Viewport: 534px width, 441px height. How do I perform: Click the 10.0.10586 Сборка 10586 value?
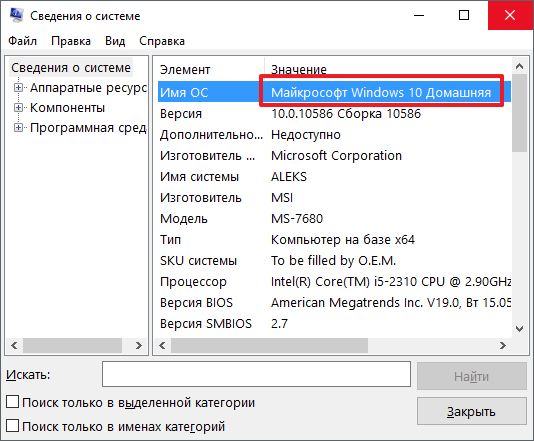(346, 113)
